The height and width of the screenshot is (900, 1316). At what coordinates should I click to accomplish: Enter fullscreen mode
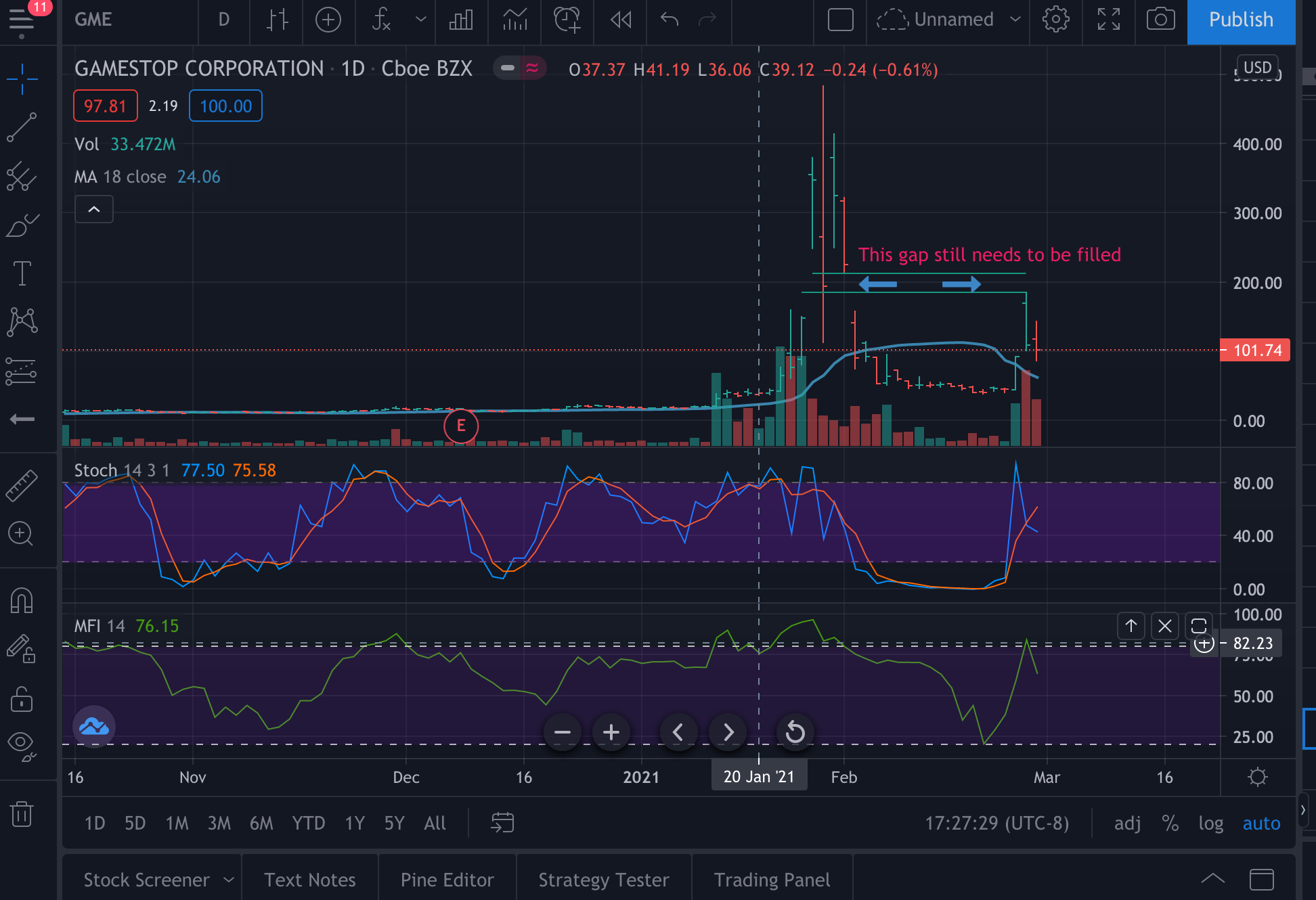pyautogui.click(x=1109, y=20)
